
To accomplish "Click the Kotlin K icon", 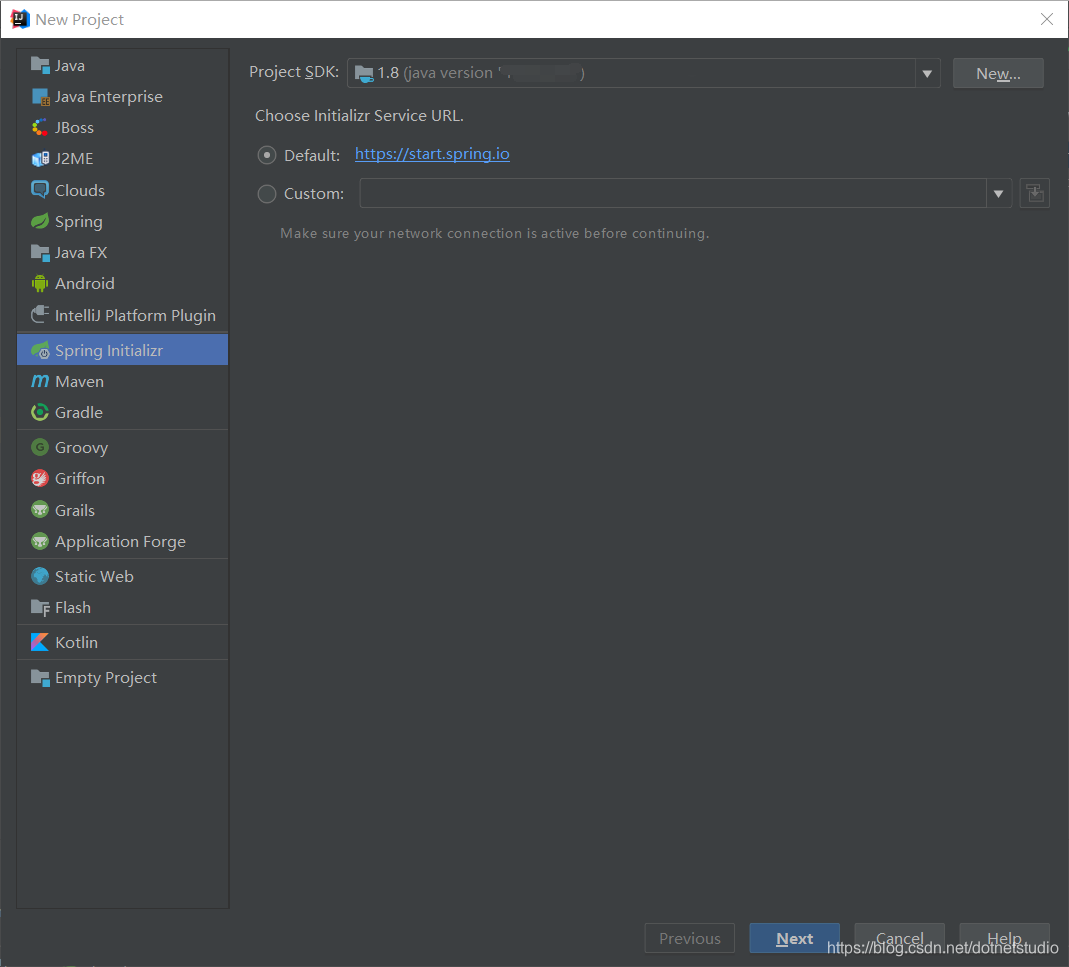I will 40,642.
